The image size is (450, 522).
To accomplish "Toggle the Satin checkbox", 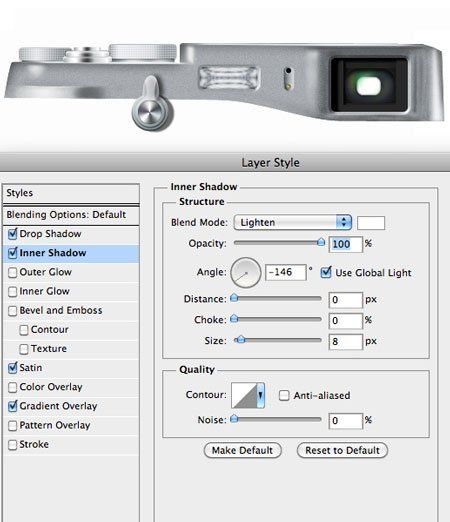I will click(x=12, y=368).
